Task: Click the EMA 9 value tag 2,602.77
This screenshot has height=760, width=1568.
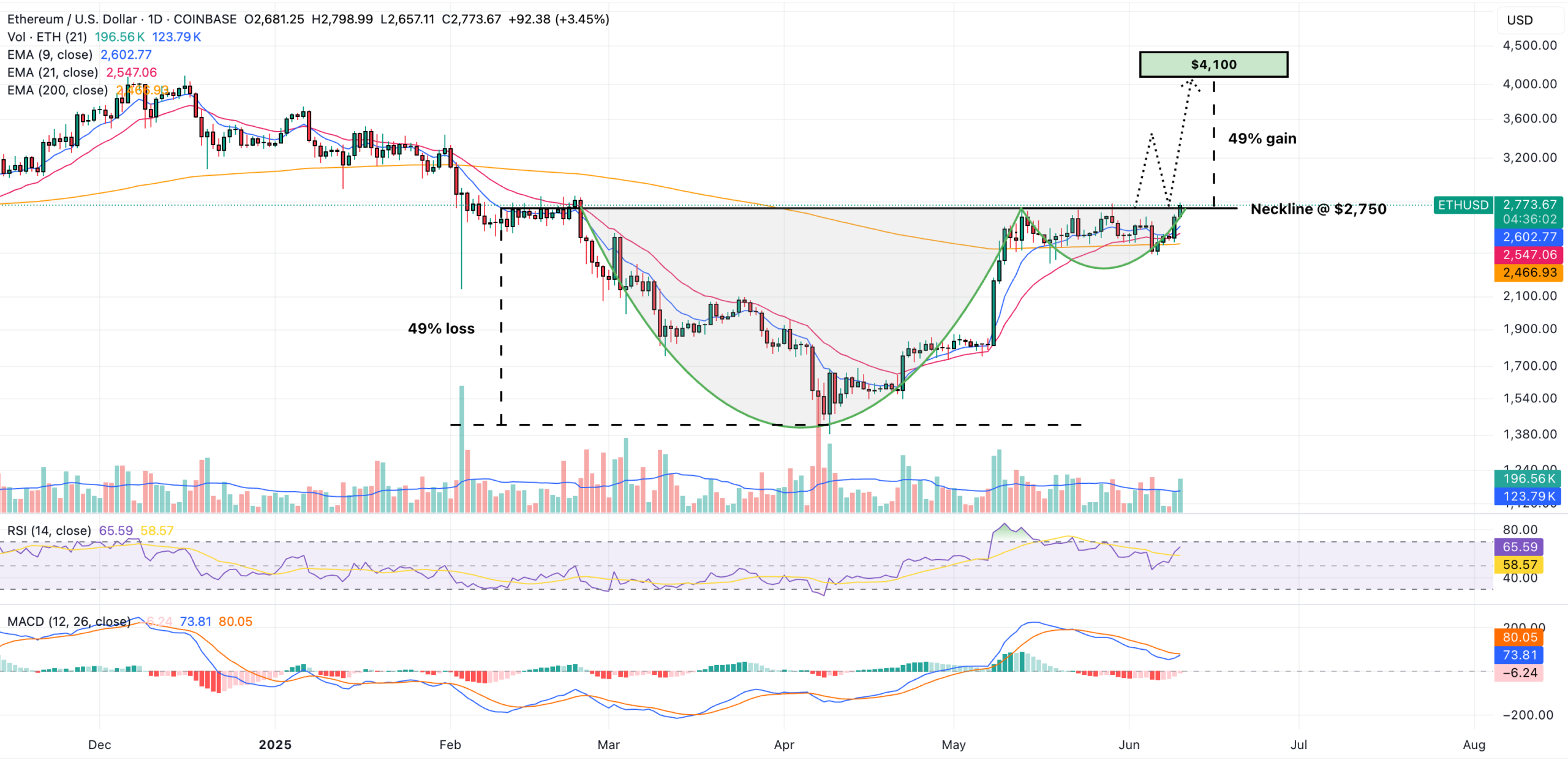Action: pyautogui.click(x=1529, y=237)
